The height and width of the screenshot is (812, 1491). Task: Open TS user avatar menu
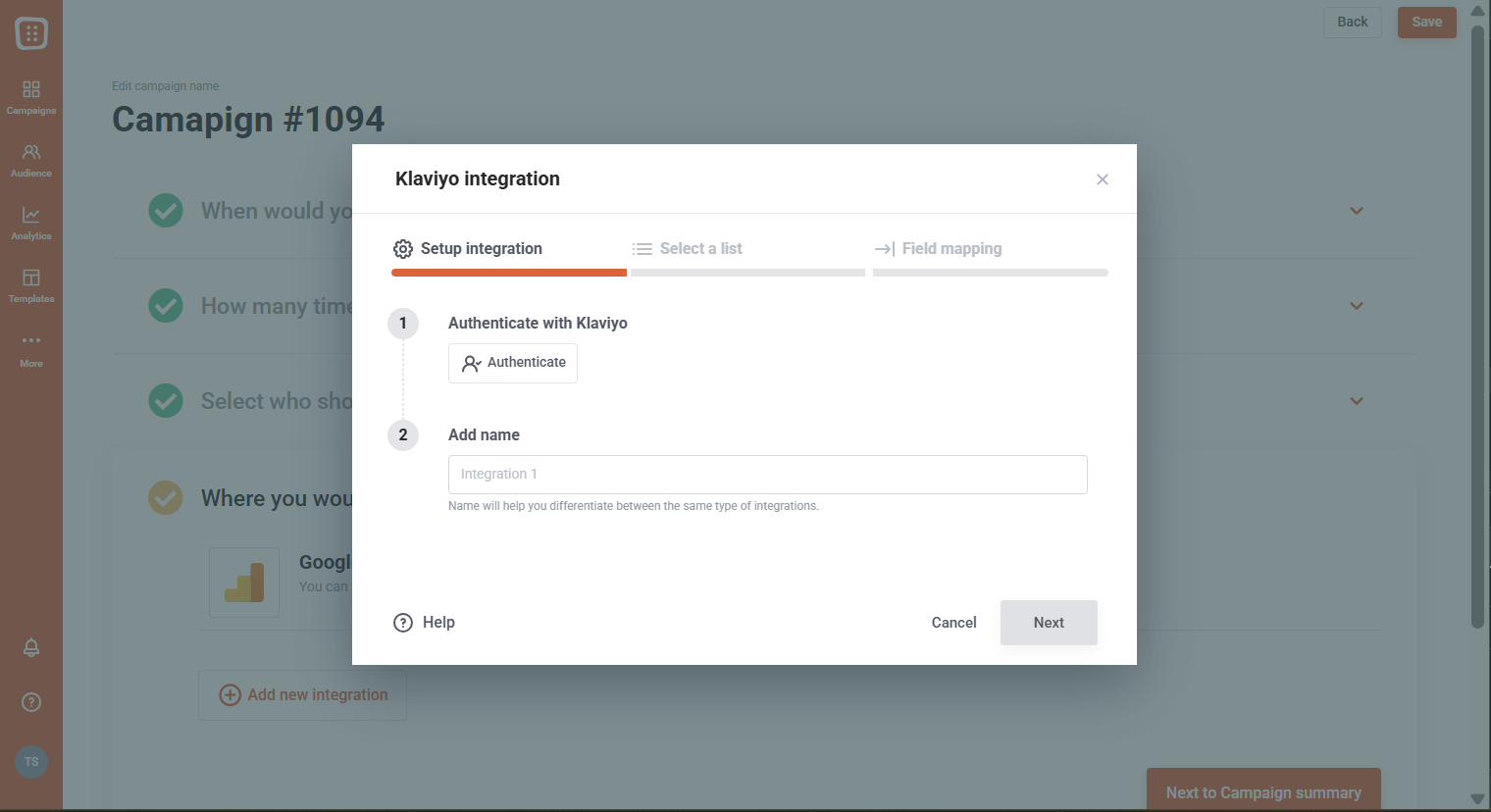click(31, 762)
